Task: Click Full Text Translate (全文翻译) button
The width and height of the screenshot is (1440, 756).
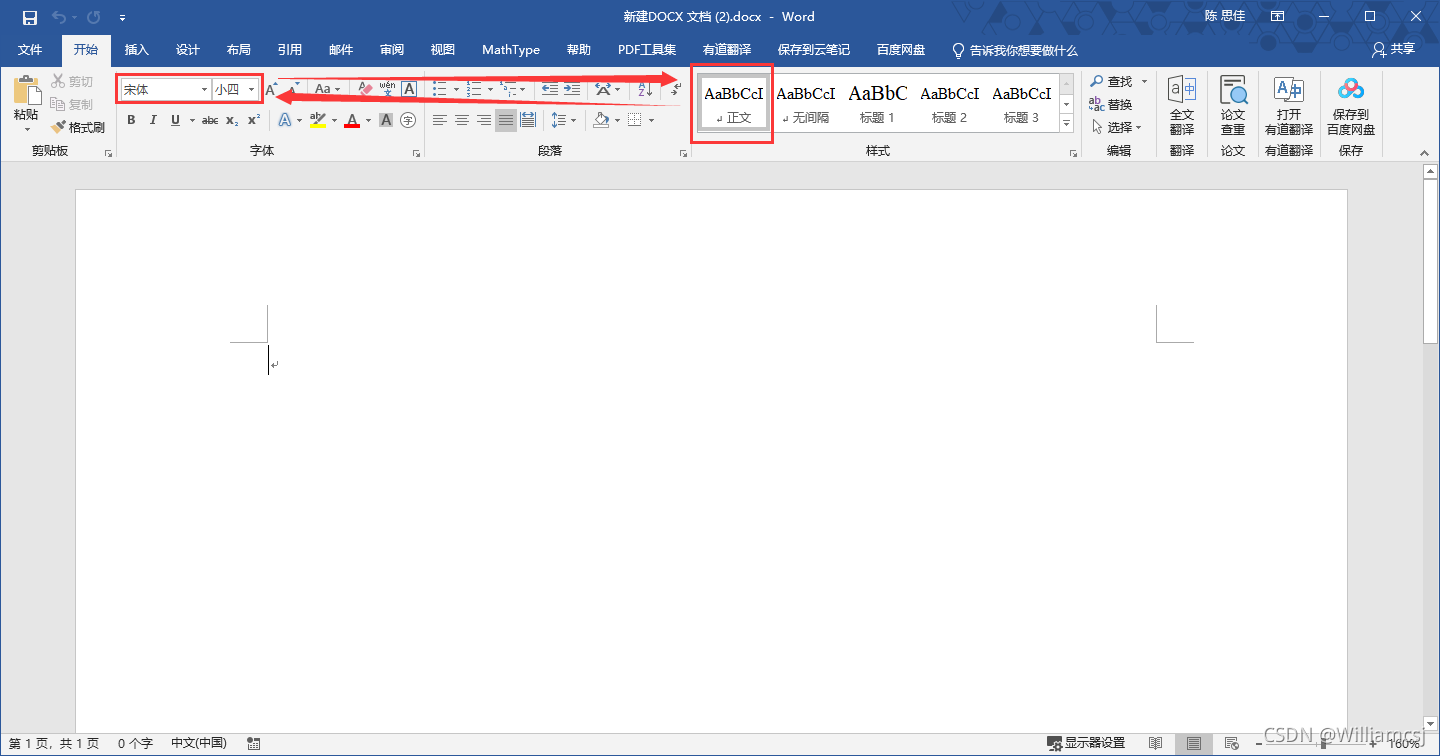Action: pos(1182,105)
